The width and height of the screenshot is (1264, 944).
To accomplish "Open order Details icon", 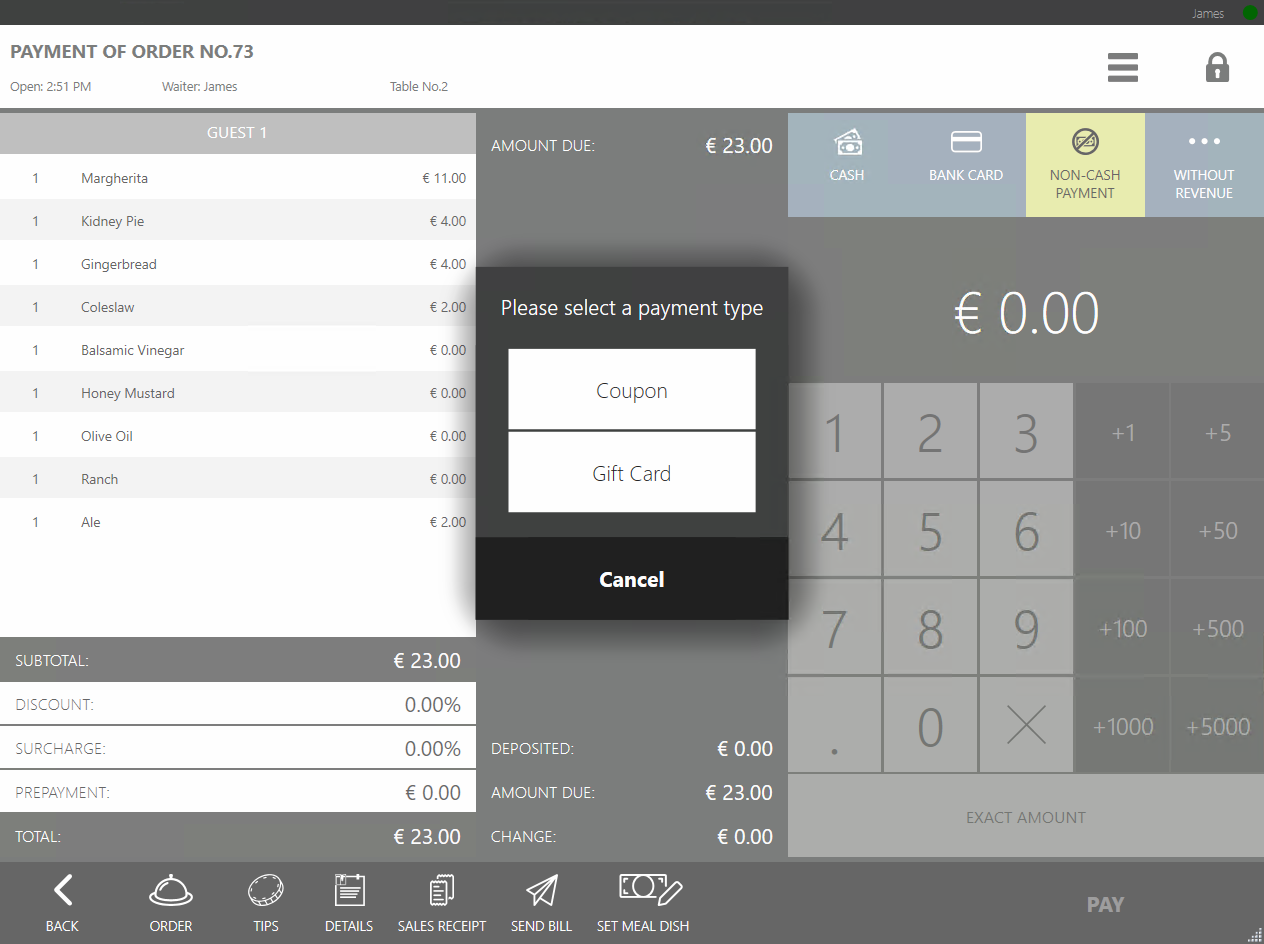I will (349, 903).
